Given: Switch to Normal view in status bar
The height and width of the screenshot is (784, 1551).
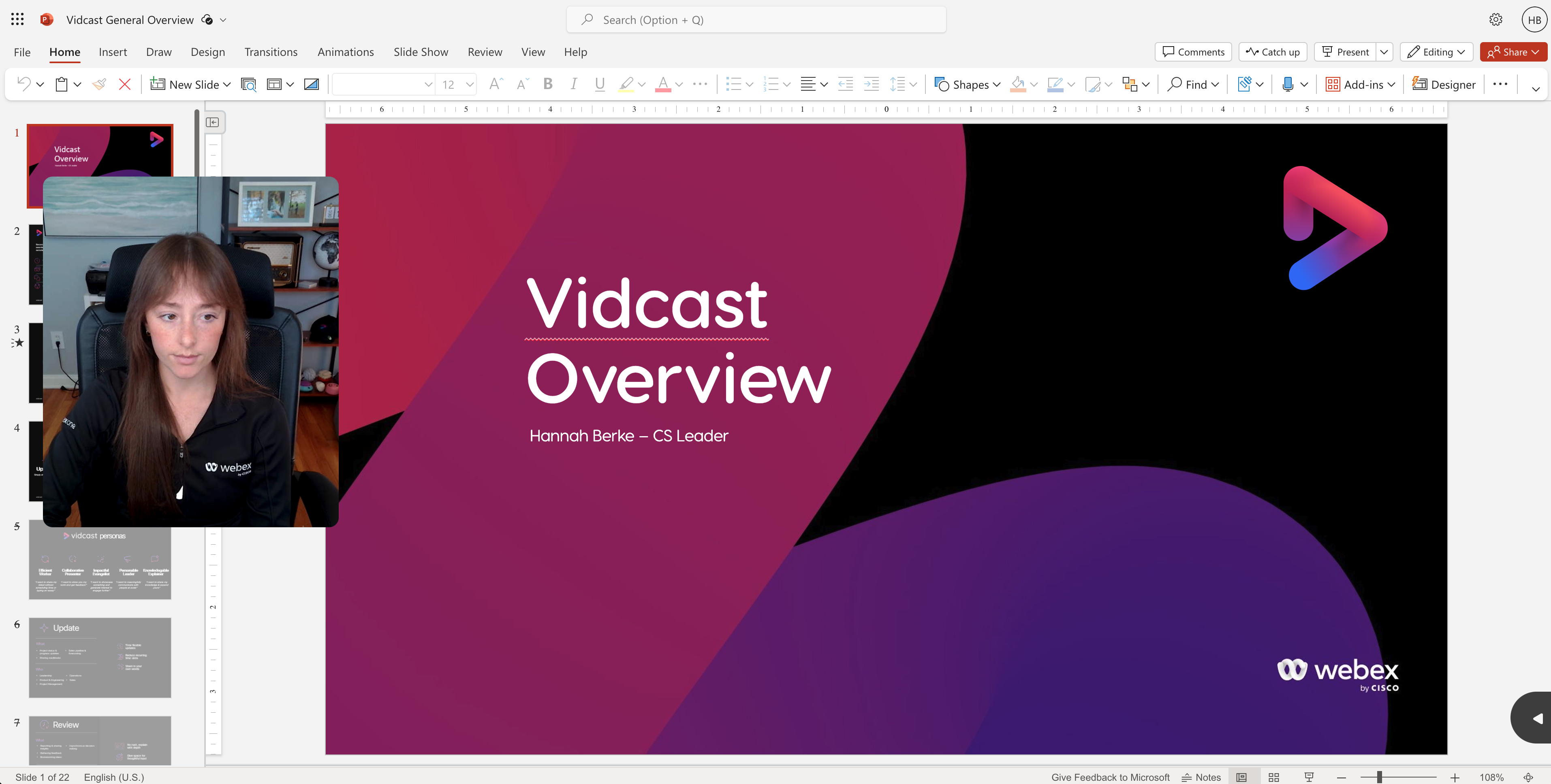Looking at the screenshot, I should pyautogui.click(x=1241, y=778).
